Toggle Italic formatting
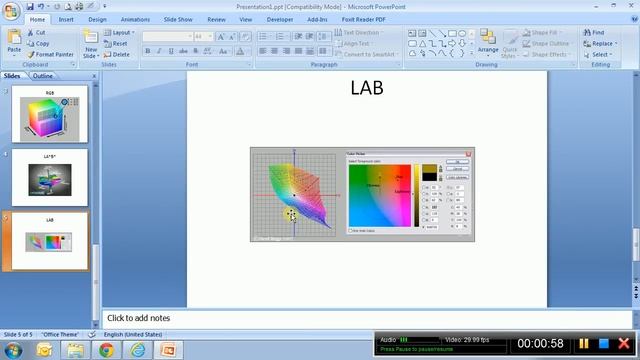 point(159,51)
